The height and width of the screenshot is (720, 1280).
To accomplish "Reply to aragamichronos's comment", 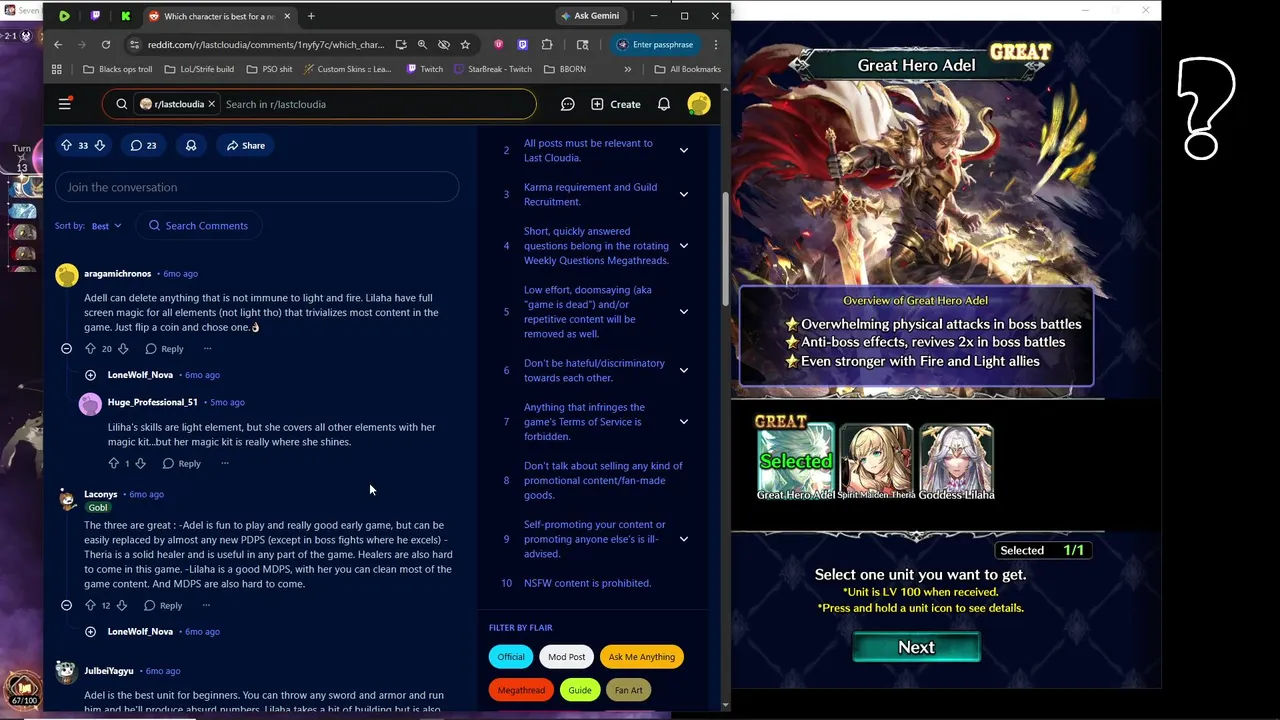I will (x=164, y=349).
